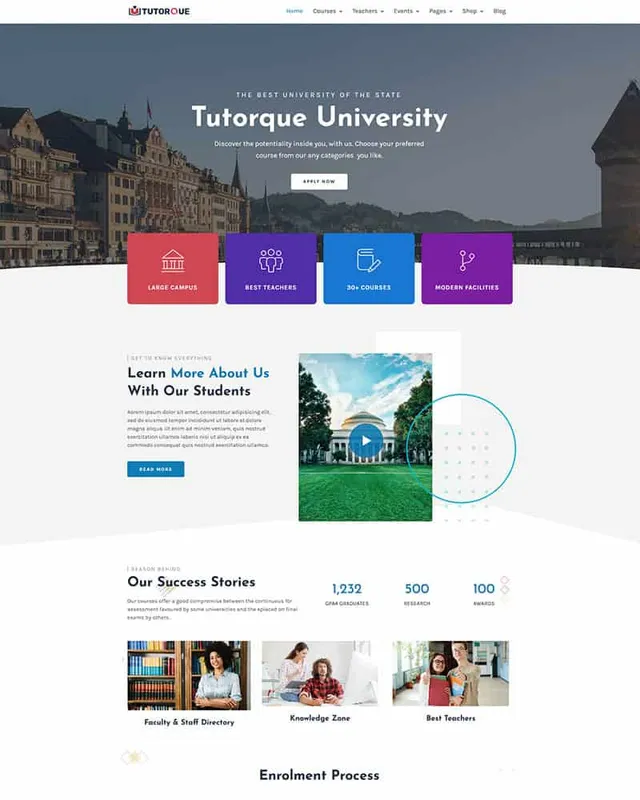Image resolution: width=640 pixels, height=800 pixels.
Task: Click the Read More button
Action: (x=156, y=469)
